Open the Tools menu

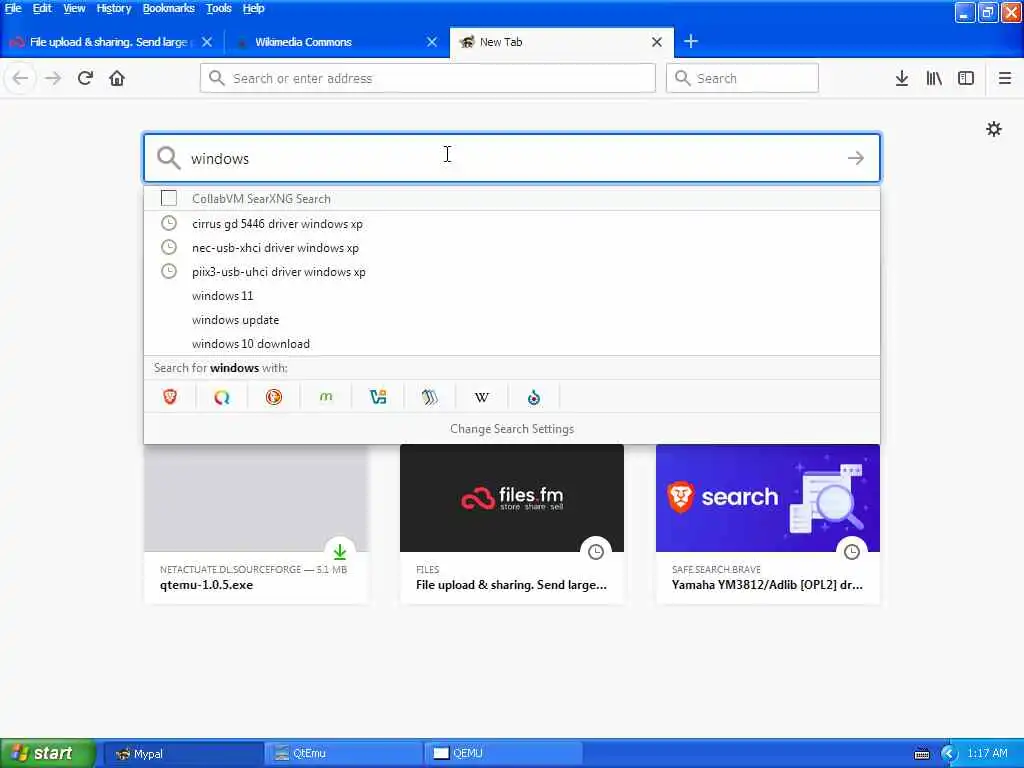click(x=219, y=8)
